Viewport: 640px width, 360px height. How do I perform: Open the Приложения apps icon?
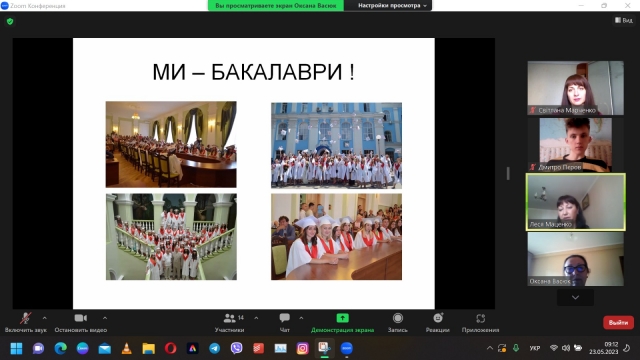(480, 318)
